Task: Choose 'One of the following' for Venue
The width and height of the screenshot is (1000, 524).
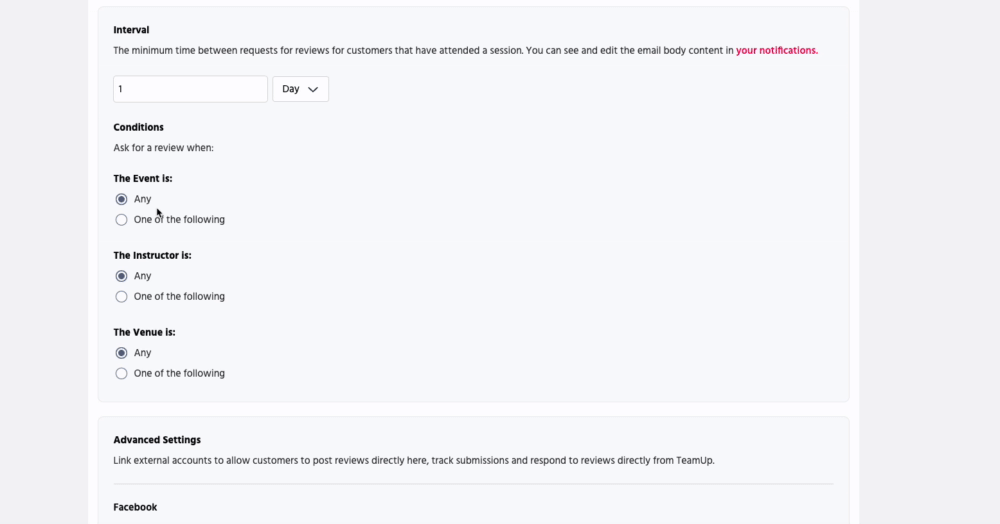Action: [x=122, y=374]
